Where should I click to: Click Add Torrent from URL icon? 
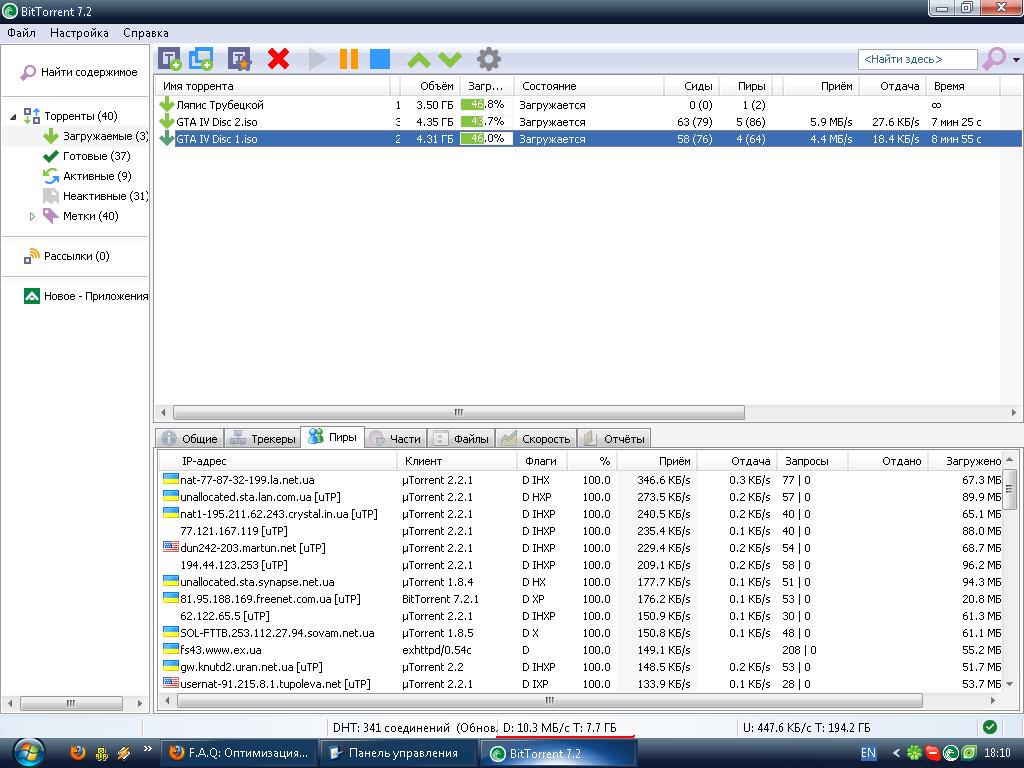point(201,60)
